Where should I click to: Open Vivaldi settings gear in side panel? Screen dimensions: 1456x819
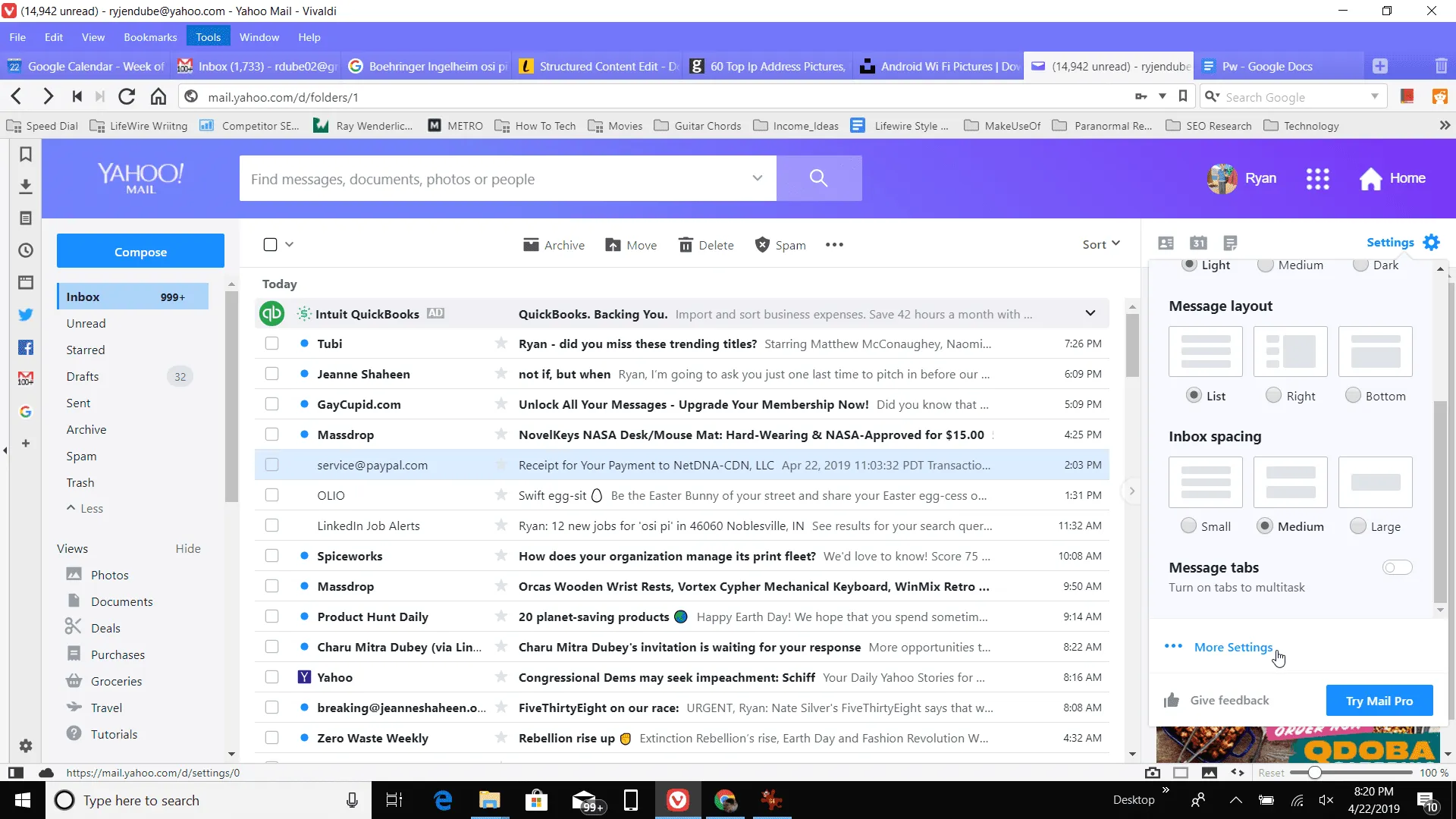coord(25,746)
